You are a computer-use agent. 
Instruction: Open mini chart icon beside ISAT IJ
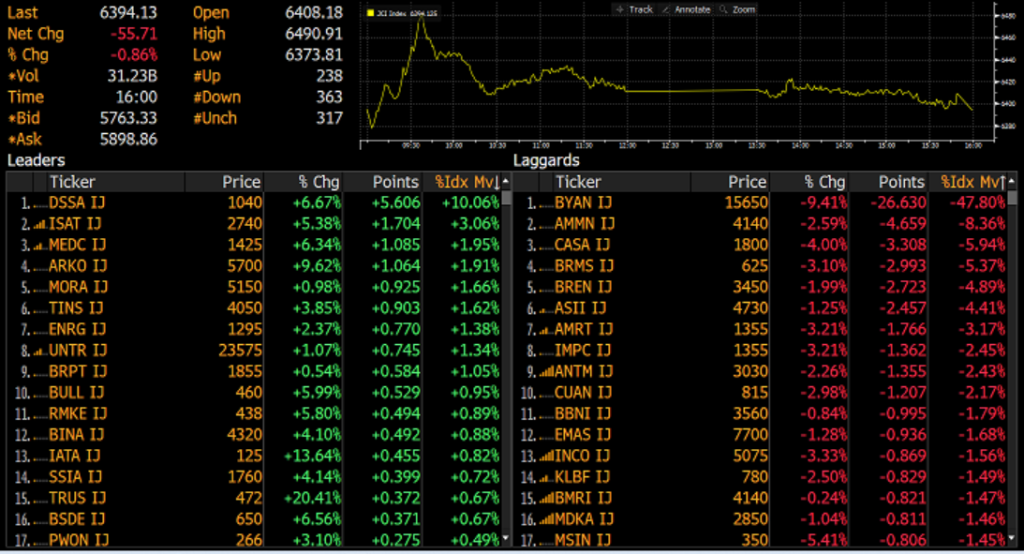(40, 225)
